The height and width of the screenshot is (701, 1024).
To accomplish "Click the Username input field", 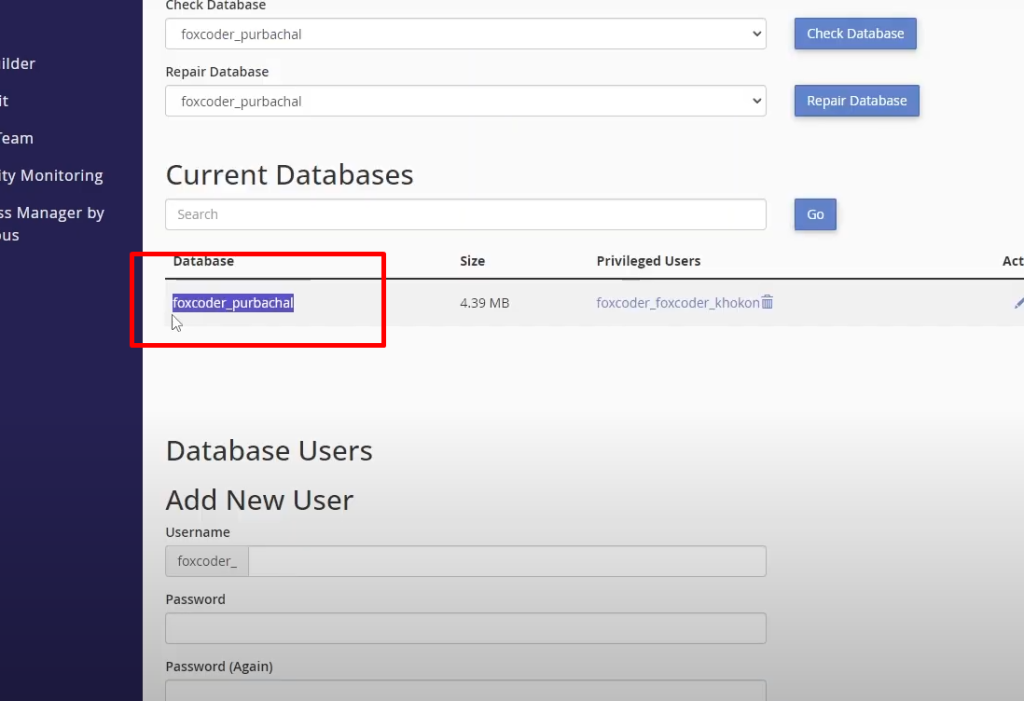I will (x=506, y=562).
